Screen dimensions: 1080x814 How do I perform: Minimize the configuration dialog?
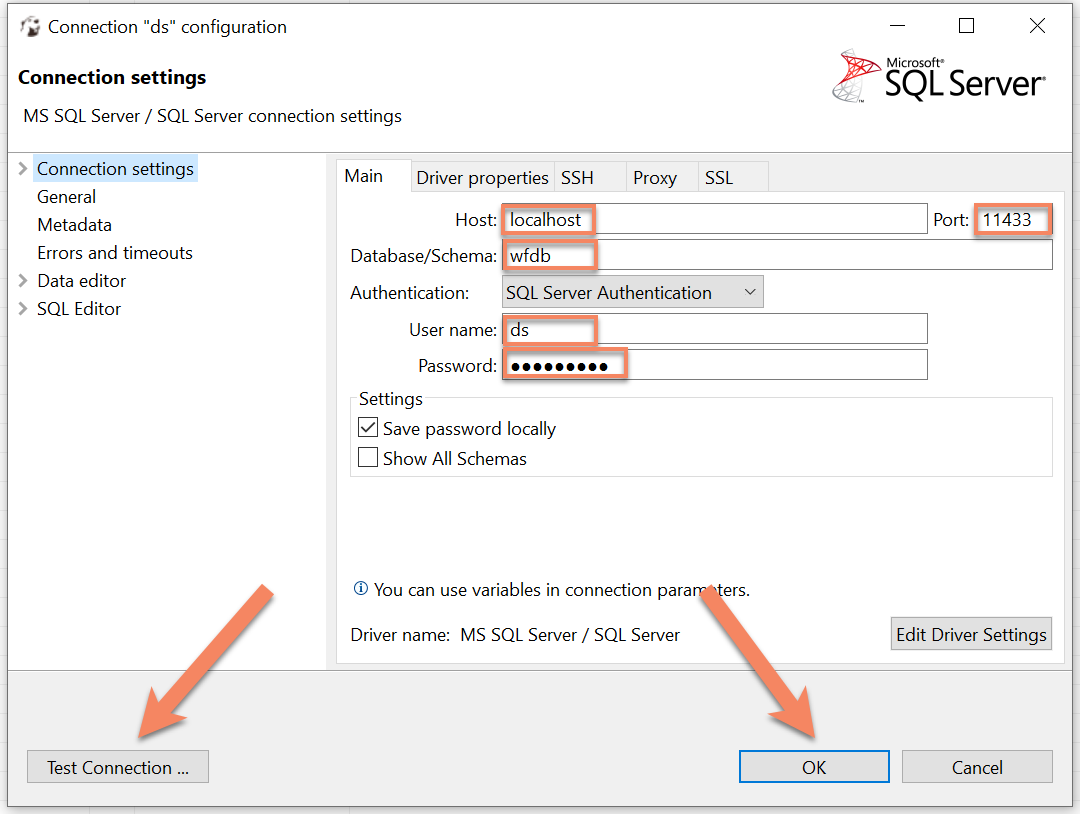(897, 26)
